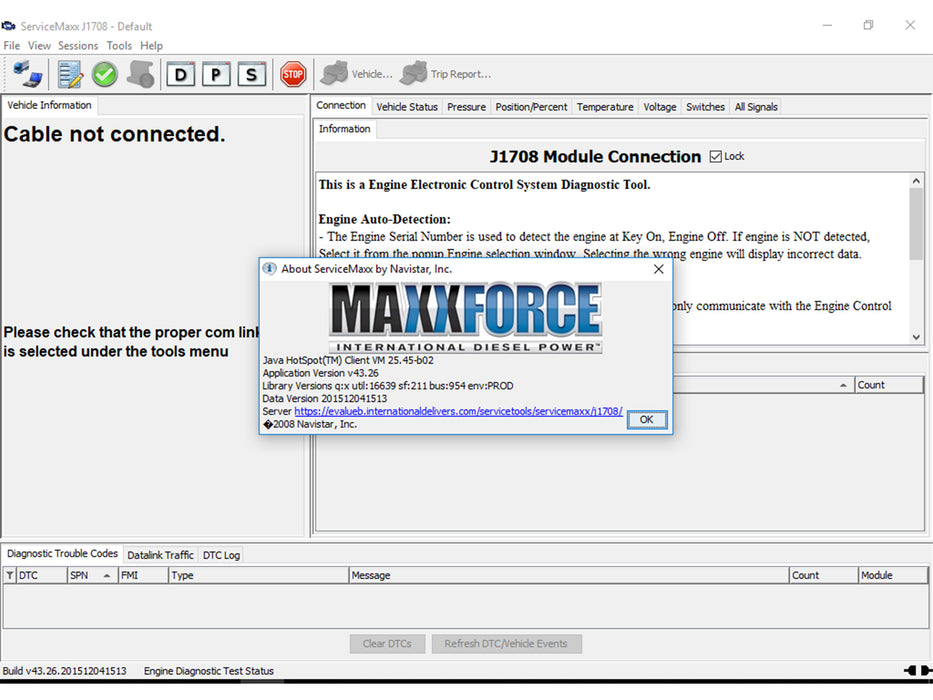This screenshot has width=933, height=700.
Task: Click Refresh DTC/Vehicle Events button
Action: pos(506,643)
